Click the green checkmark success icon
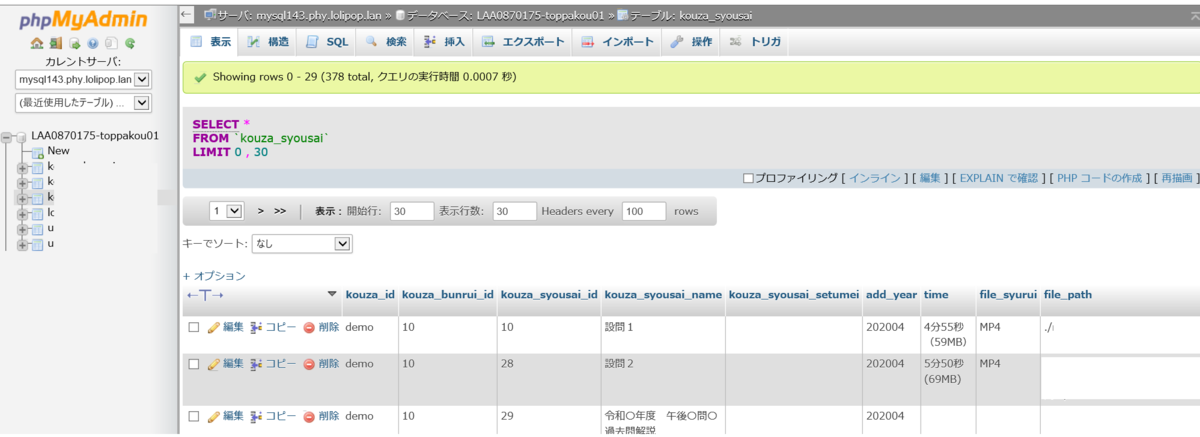Screen dimensions: 1200x437 200,77
